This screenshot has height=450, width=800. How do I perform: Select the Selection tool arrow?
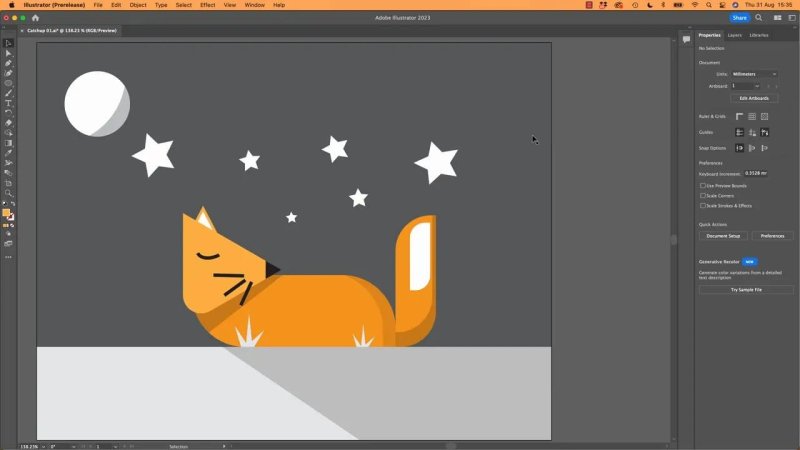coord(8,43)
